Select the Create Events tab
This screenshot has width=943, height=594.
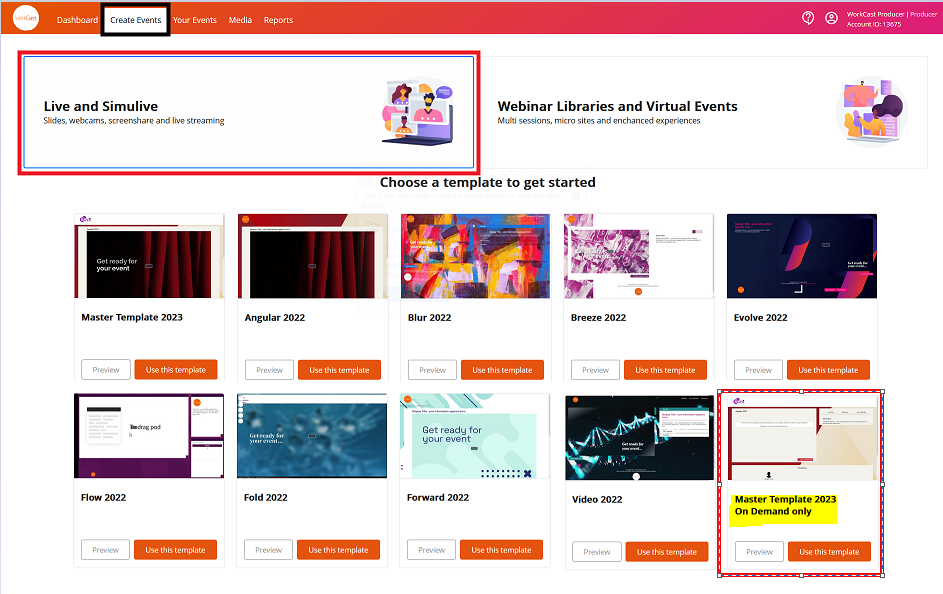135,20
